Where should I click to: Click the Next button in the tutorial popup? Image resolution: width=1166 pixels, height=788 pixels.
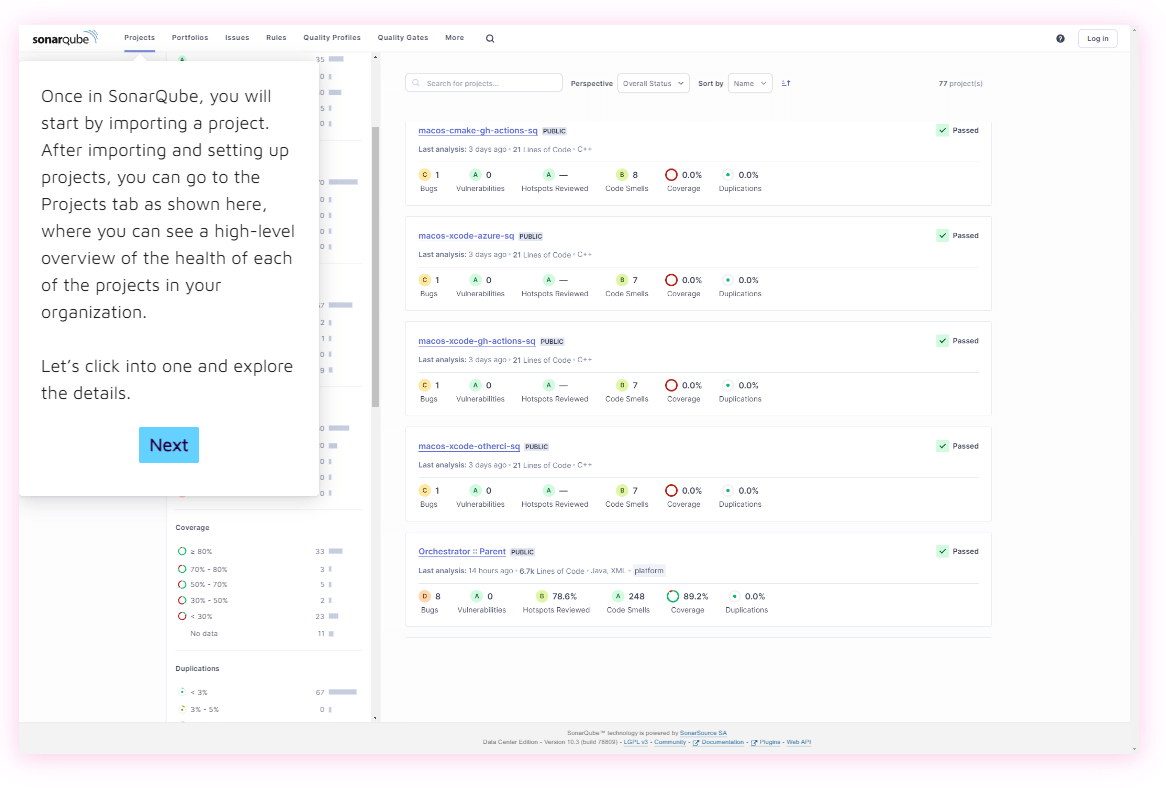pos(168,445)
